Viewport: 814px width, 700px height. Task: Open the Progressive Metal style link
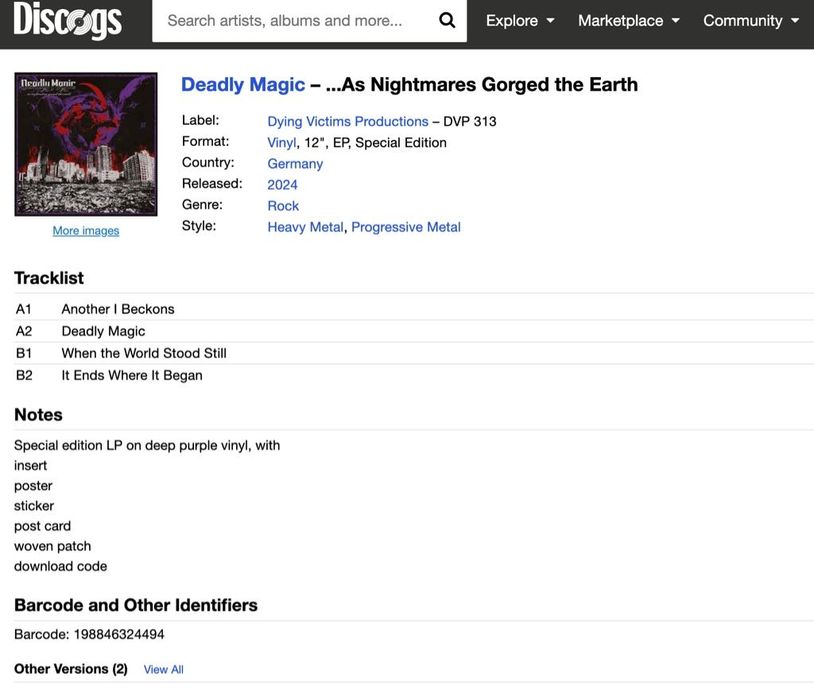click(x=406, y=227)
